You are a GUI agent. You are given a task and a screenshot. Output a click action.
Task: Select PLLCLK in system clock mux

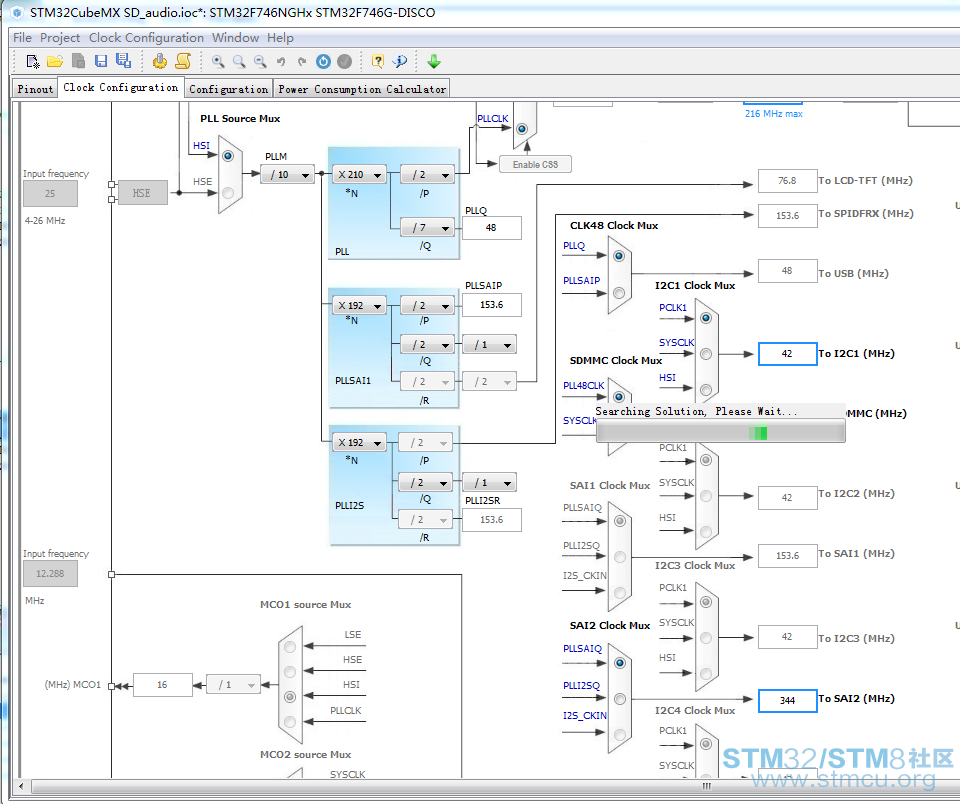[x=522, y=129]
